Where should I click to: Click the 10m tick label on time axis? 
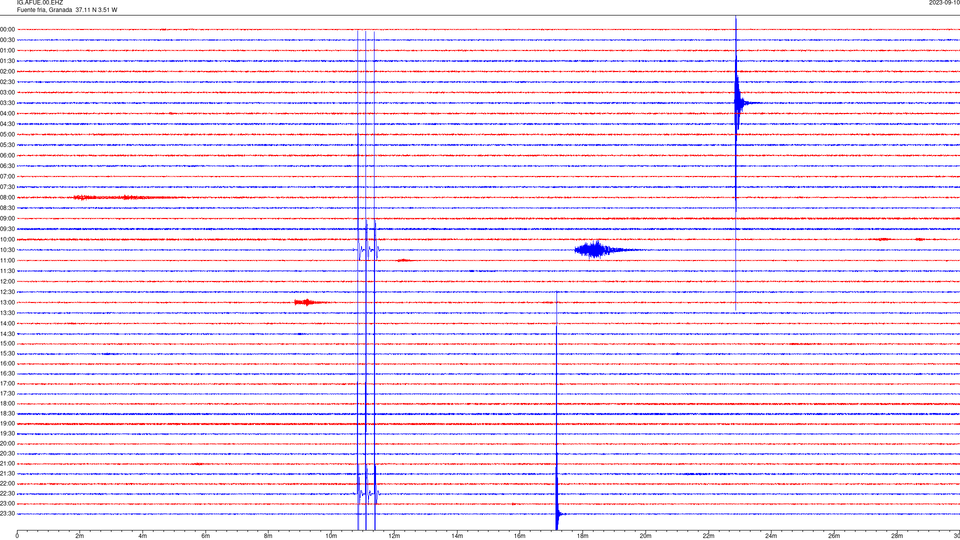(x=331, y=536)
